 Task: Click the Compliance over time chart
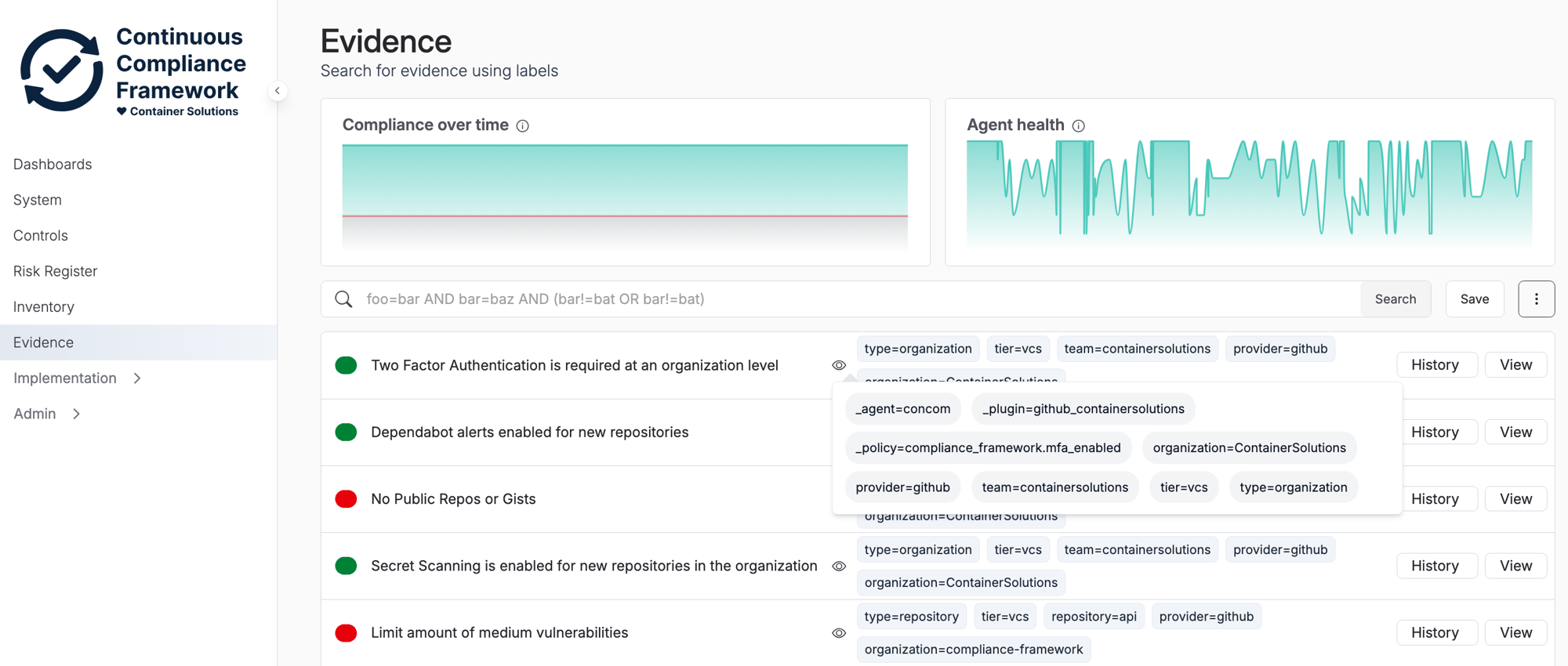[x=625, y=196]
